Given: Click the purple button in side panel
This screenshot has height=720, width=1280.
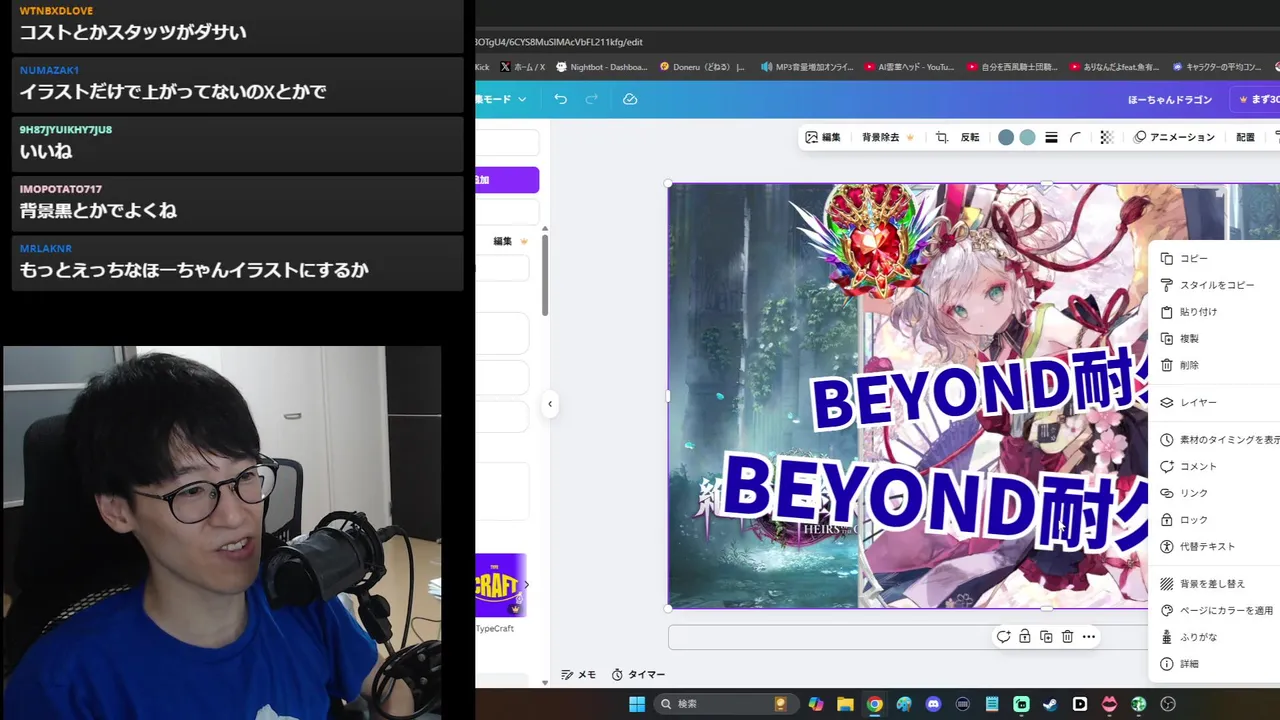Looking at the screenshot, I should pos(507,180).
